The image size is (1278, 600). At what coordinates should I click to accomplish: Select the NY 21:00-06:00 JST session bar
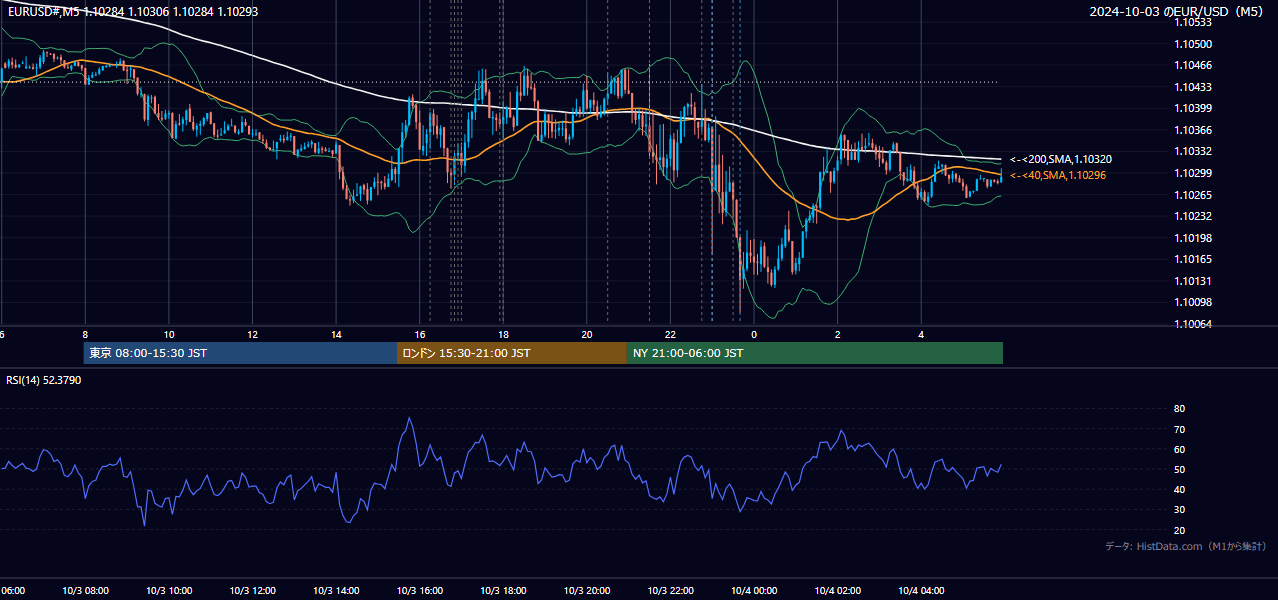point(815,353)
